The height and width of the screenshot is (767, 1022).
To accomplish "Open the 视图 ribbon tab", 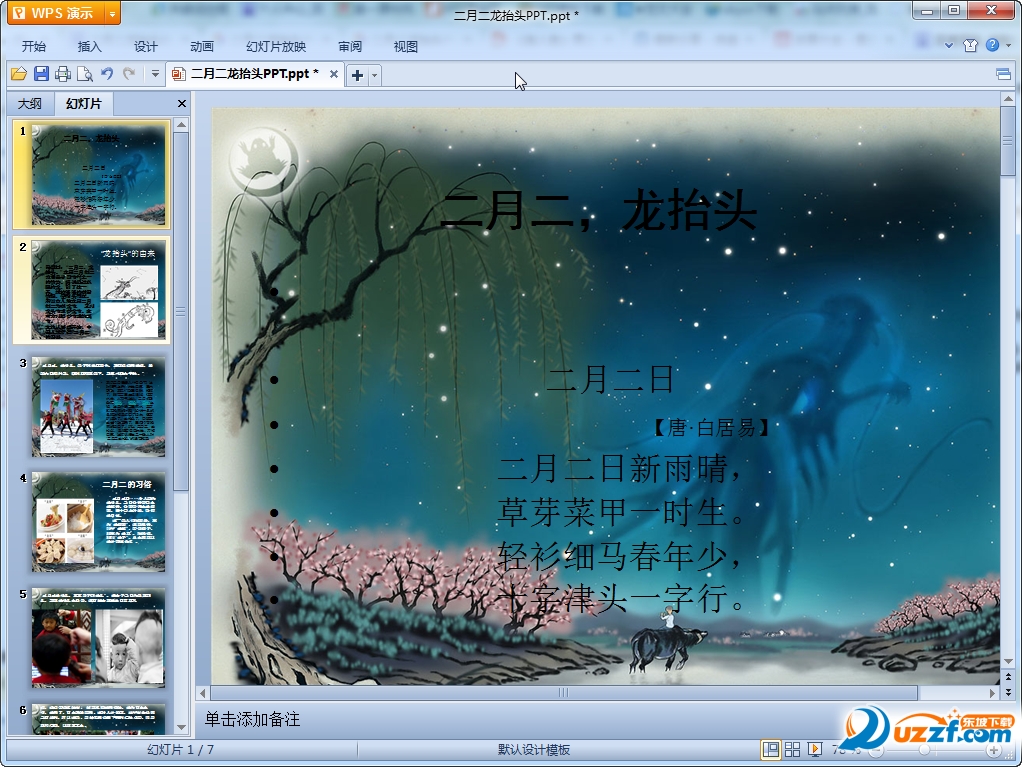I will [405, 46].
